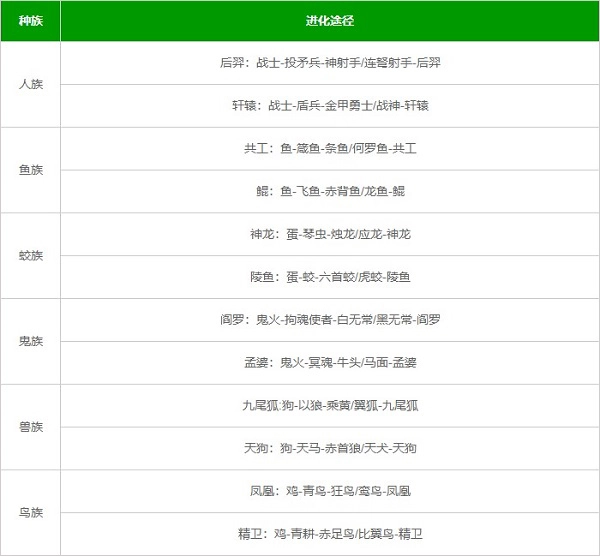
Task: Click the 凤凰 evolution path row
Action: click(x=329, y=491)
